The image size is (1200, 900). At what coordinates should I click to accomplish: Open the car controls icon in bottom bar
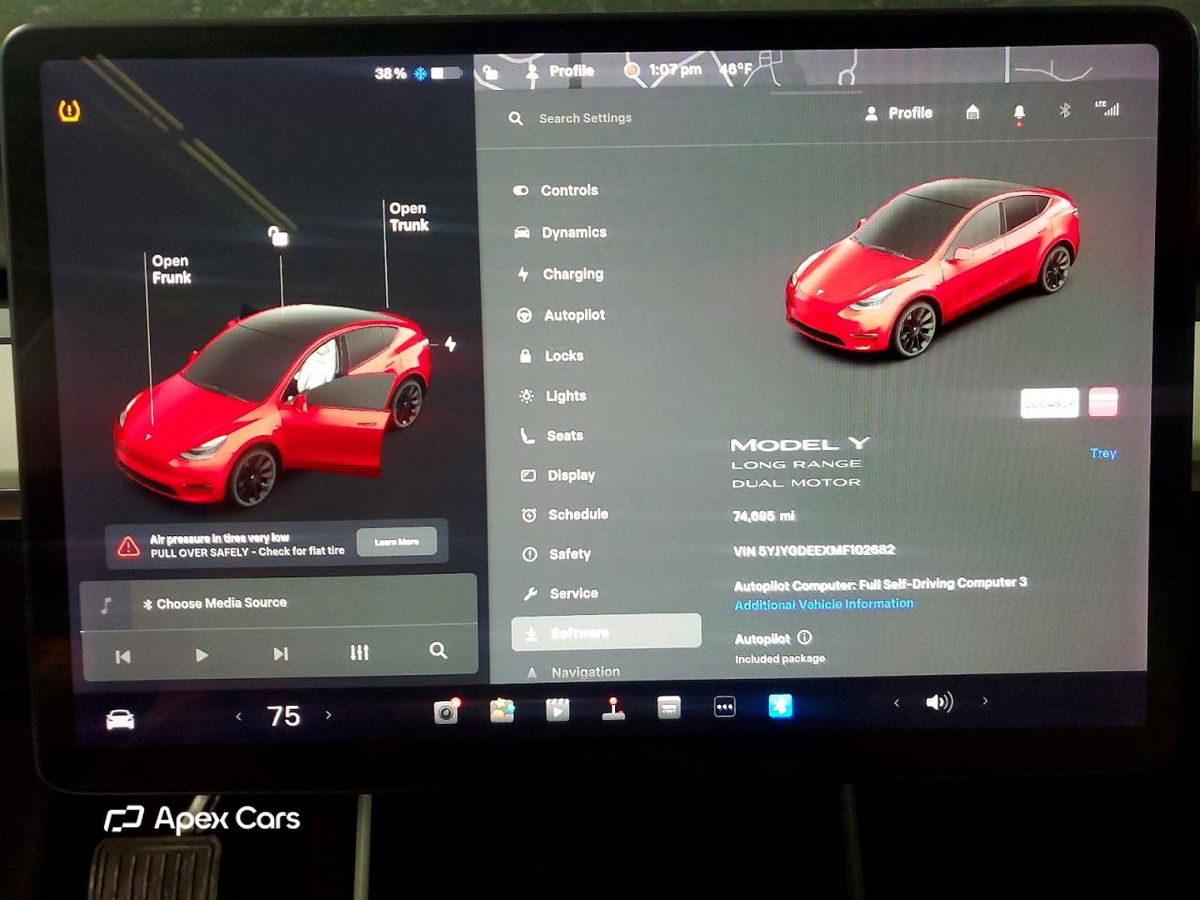(x=120, y=718)
